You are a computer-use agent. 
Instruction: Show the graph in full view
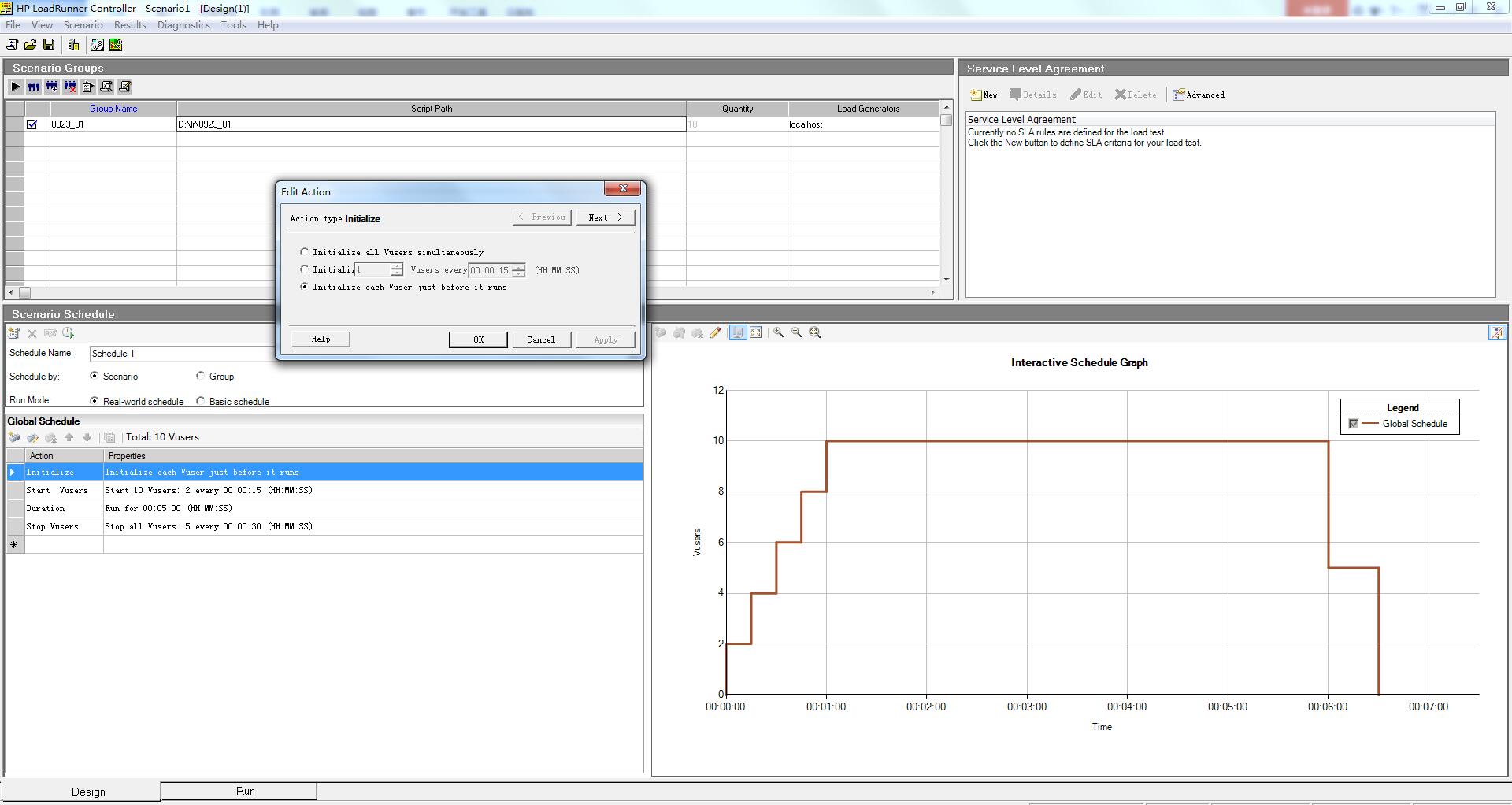click(x=756, y=332)
